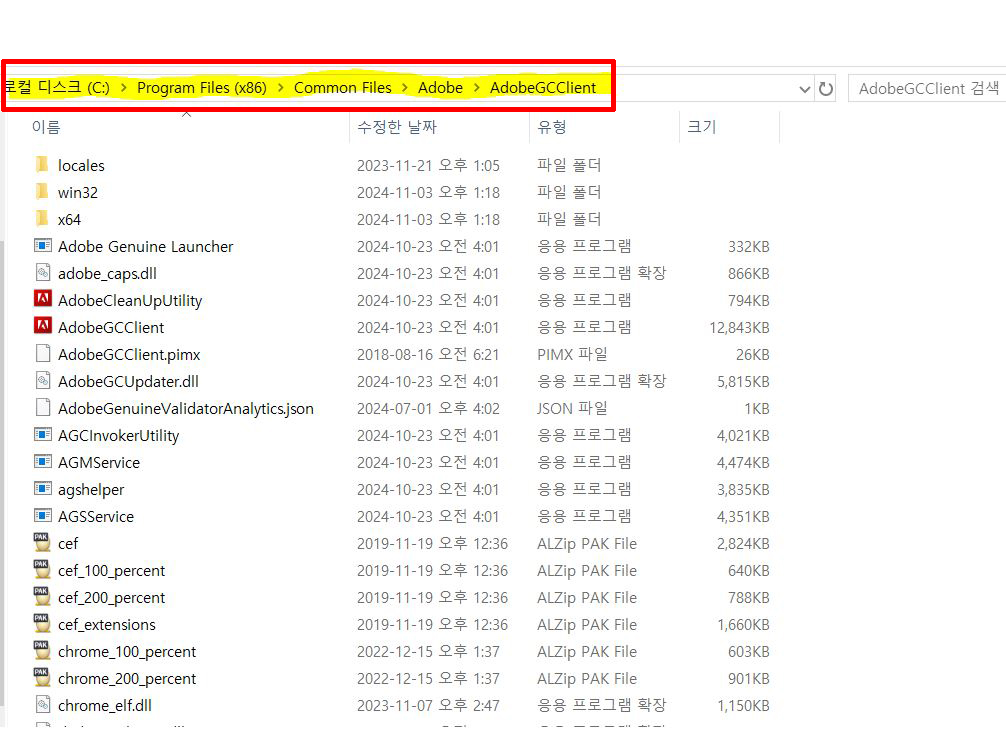Expand the chevron after Common Files
This screenshot has width=1006, height=748.
point(405,88)
